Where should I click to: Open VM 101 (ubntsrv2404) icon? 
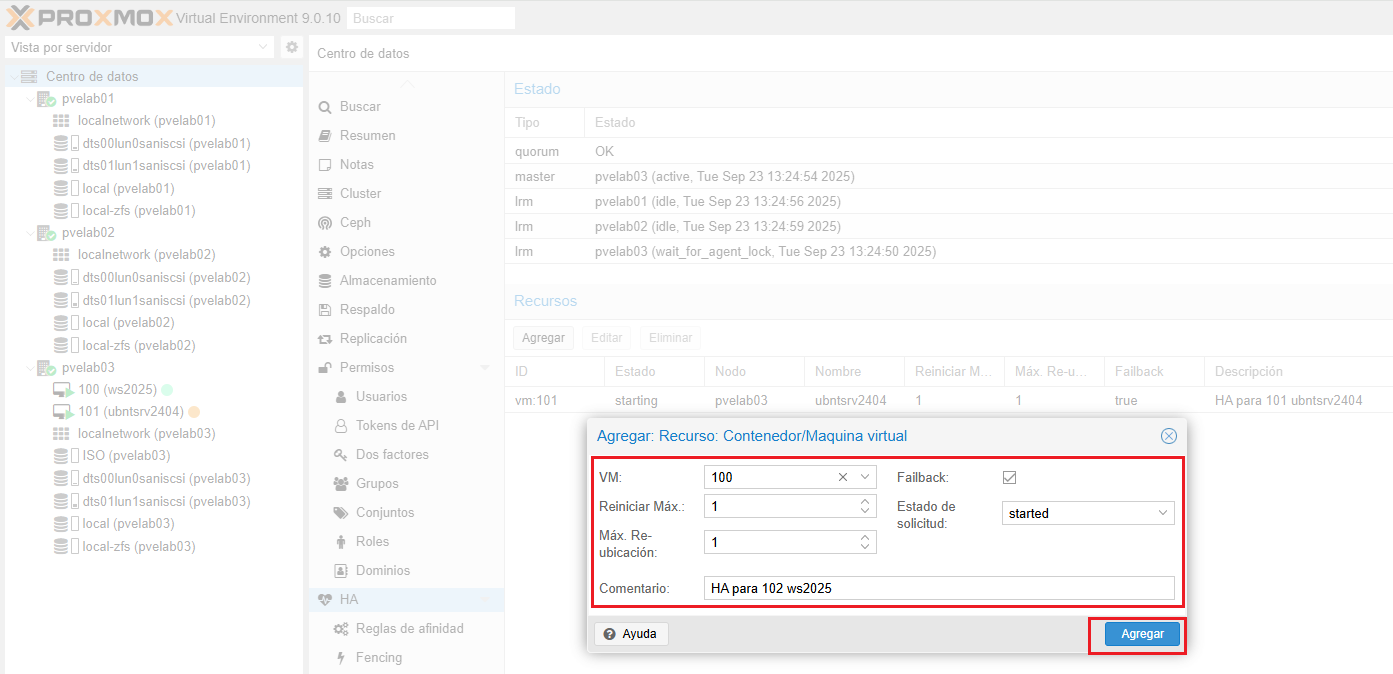pyautogui.click(x=62, y=412)
